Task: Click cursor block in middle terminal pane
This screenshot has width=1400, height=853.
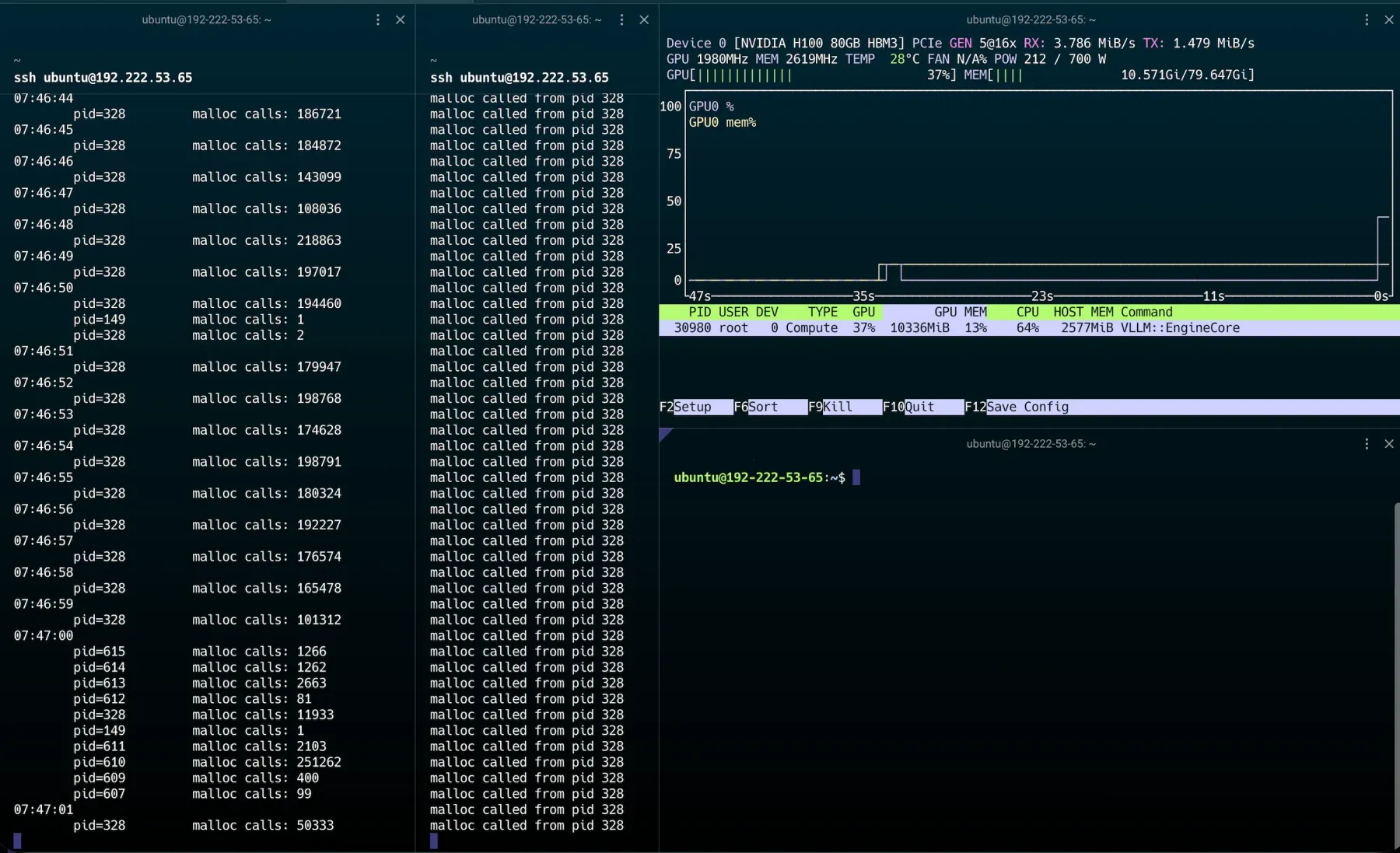Action: [434, 841]
